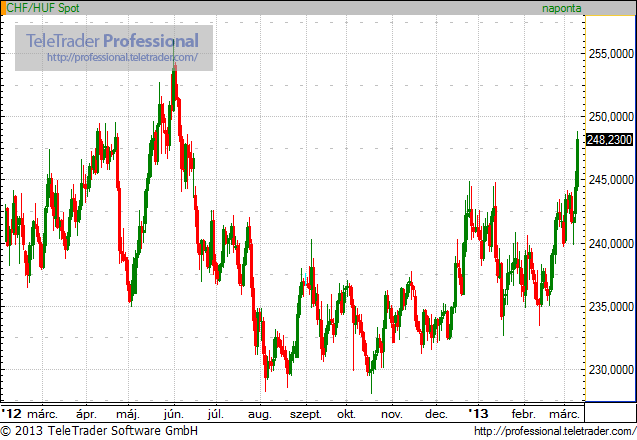This screenshot has width=637, height=440.
Task: Click the ápr. month label
Action: coord(86,414)
